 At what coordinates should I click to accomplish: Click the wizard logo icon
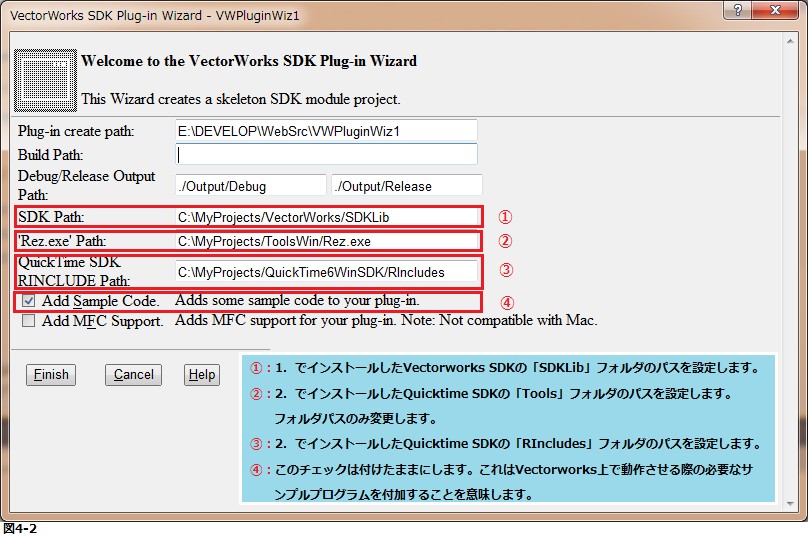(45, 80)
